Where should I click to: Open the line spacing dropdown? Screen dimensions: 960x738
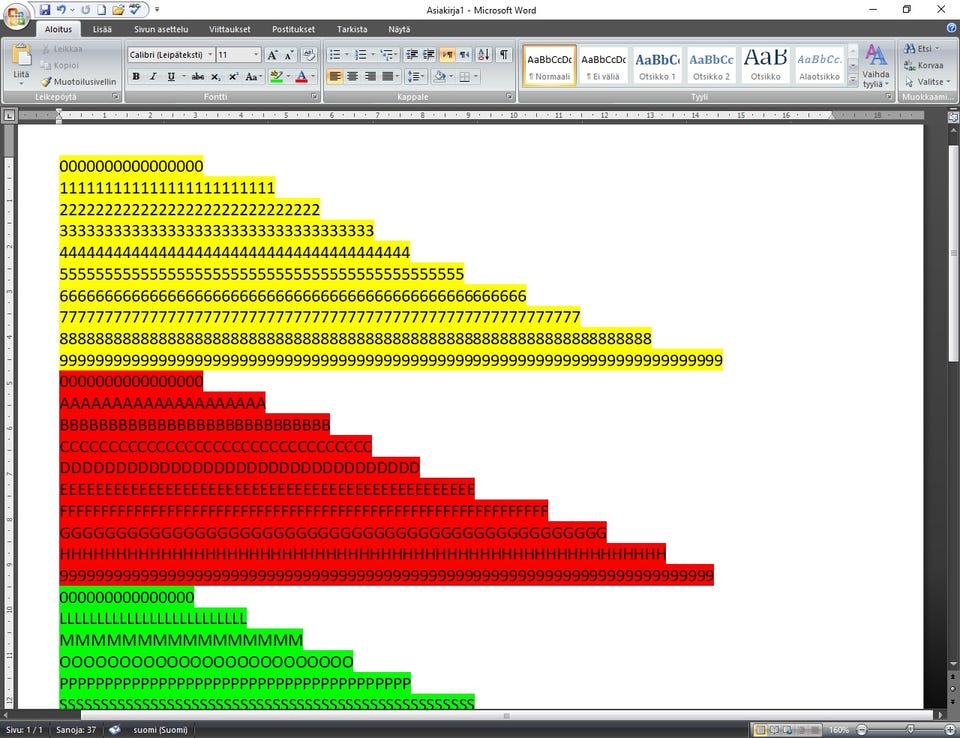(416, 77)
